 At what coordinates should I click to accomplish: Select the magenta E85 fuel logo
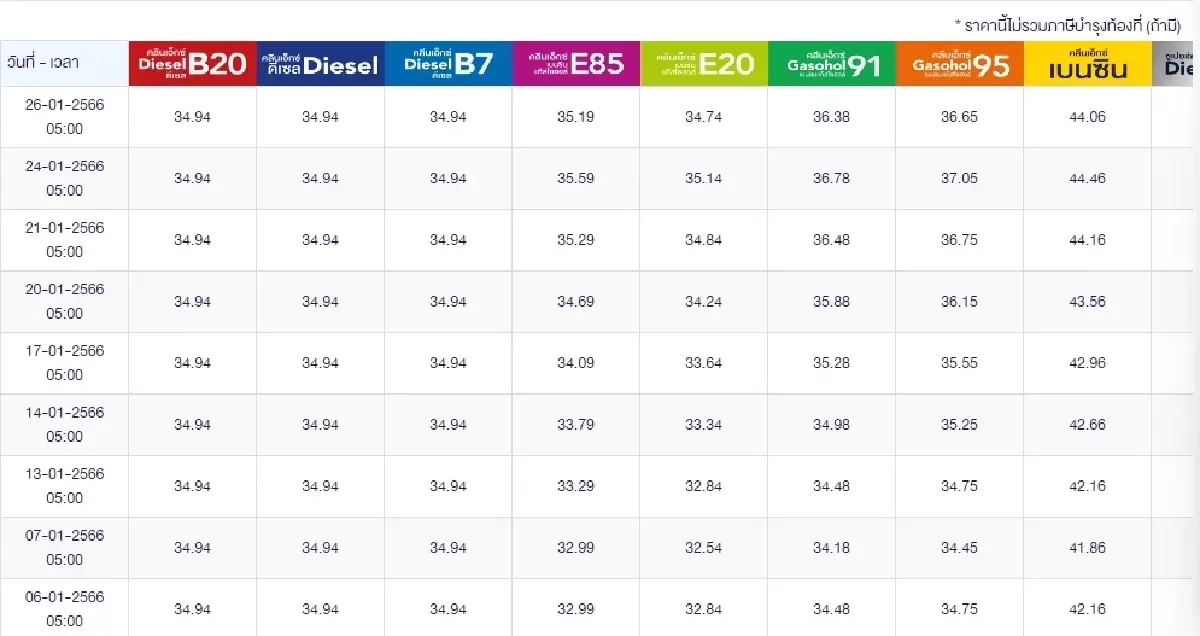coord(575,64)
